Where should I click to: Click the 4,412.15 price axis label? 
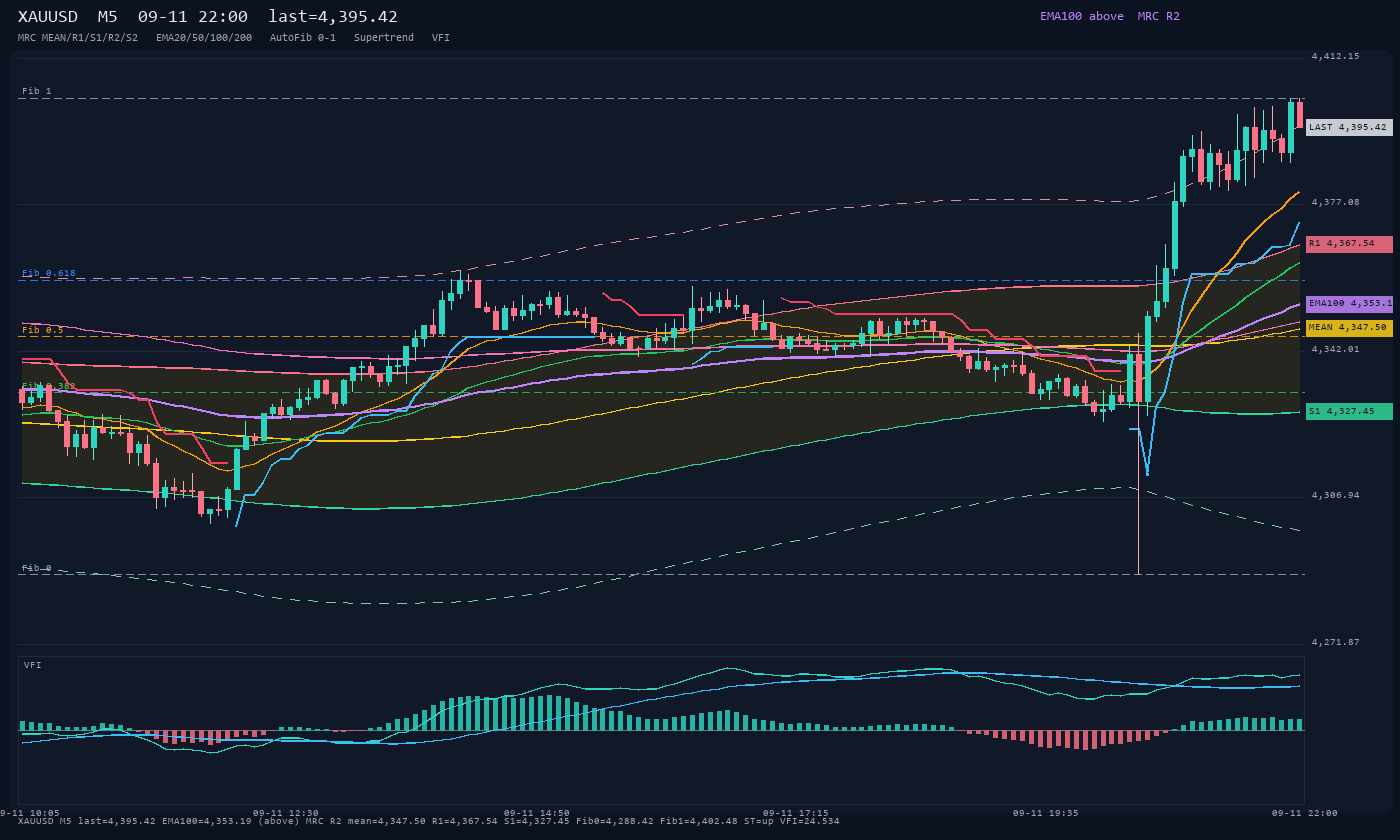pyautogui.click(x=1335, y=56)
